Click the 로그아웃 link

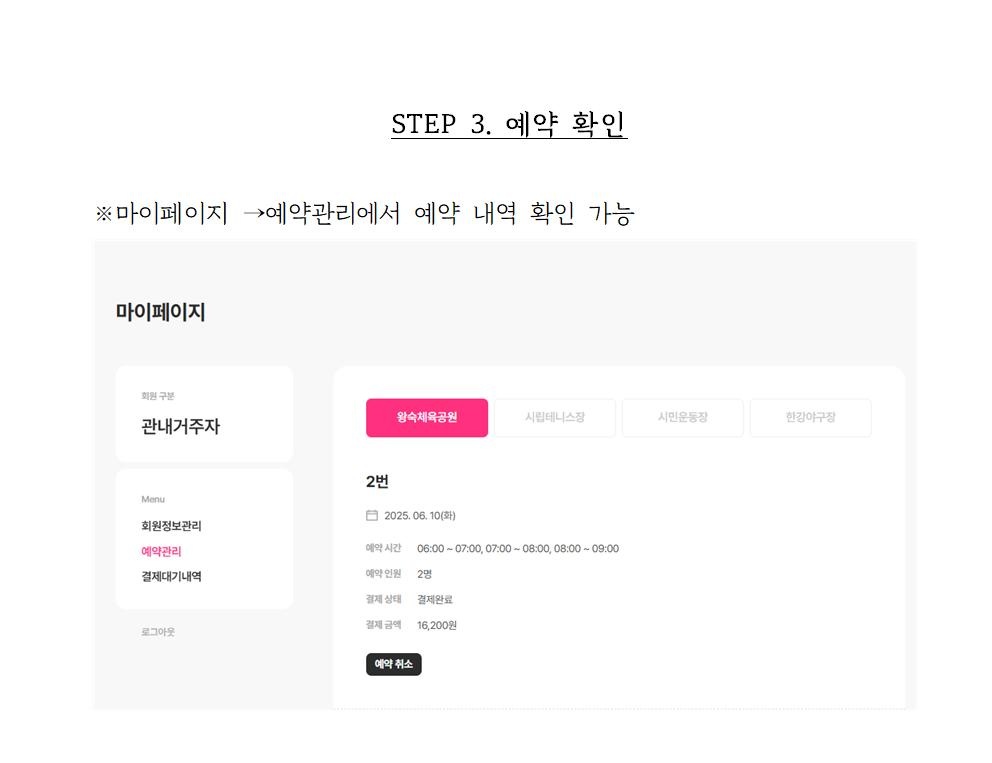coord(158,632)
